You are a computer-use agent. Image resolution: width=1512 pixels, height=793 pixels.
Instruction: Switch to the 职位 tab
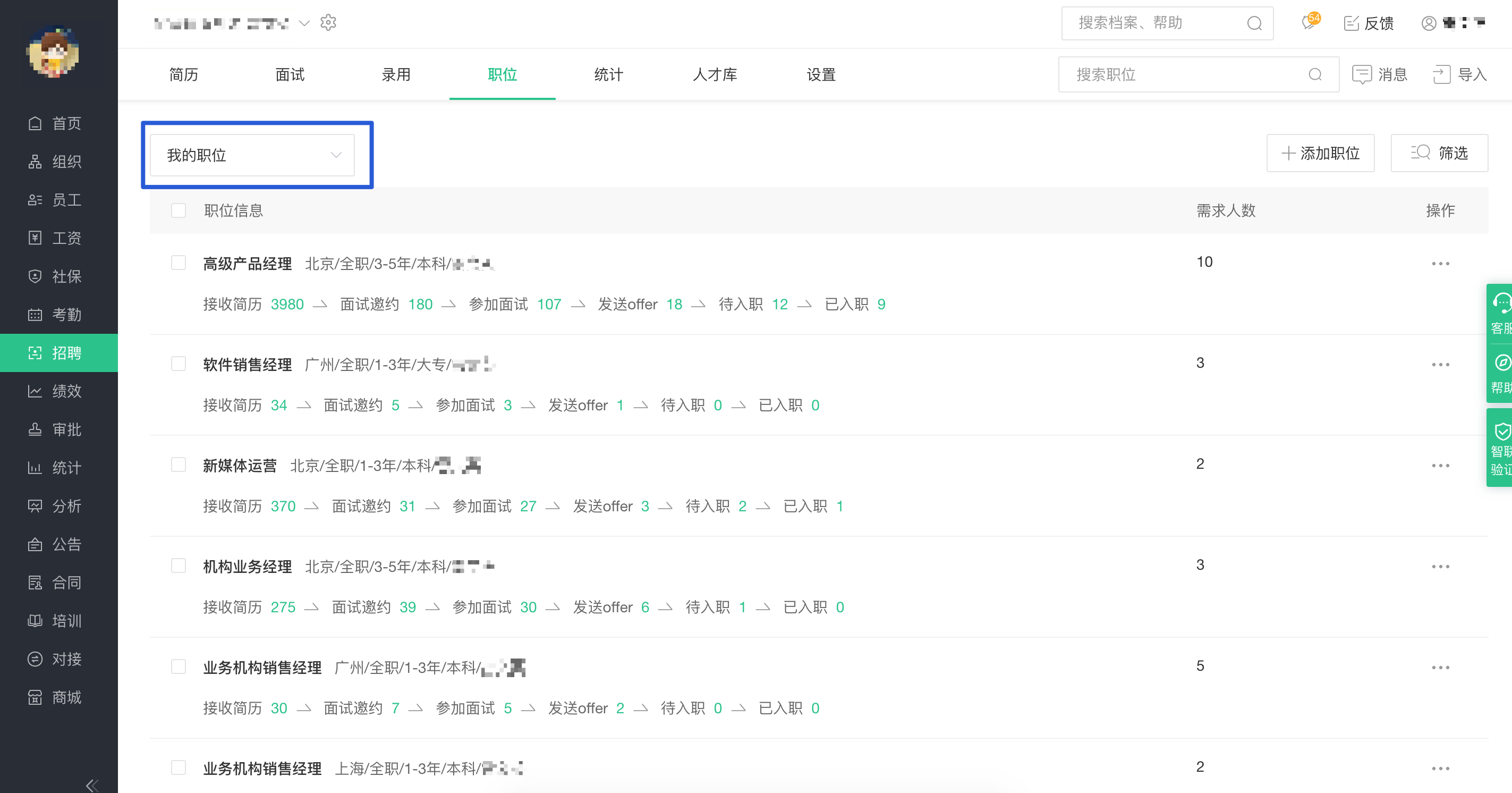click(x=503, y=74)
